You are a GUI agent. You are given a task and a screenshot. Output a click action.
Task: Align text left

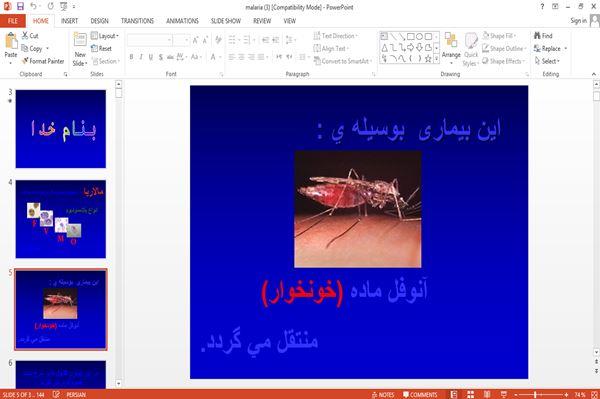[x=232, y=57]
